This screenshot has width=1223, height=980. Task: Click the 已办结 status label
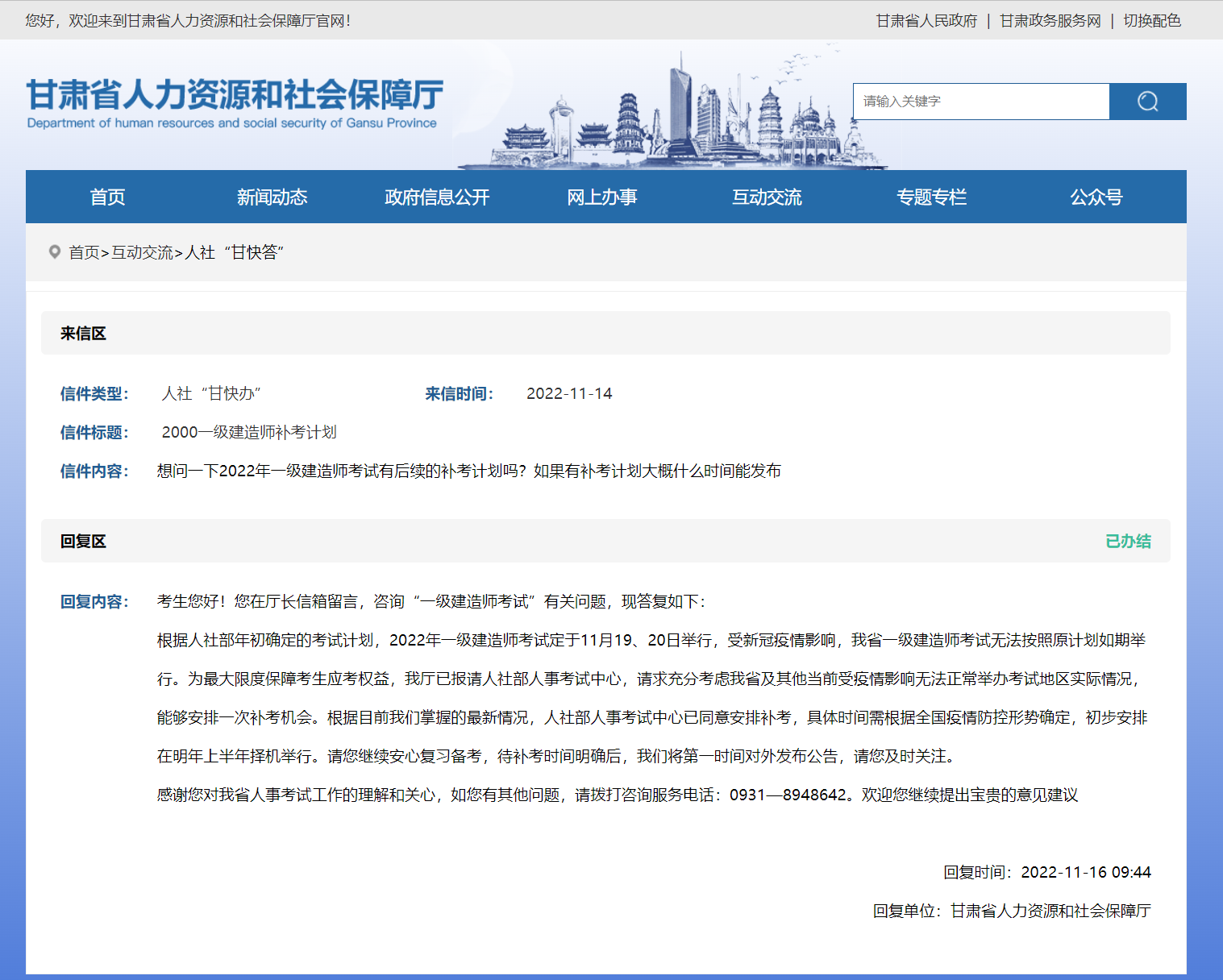[x=1128, y=542]
